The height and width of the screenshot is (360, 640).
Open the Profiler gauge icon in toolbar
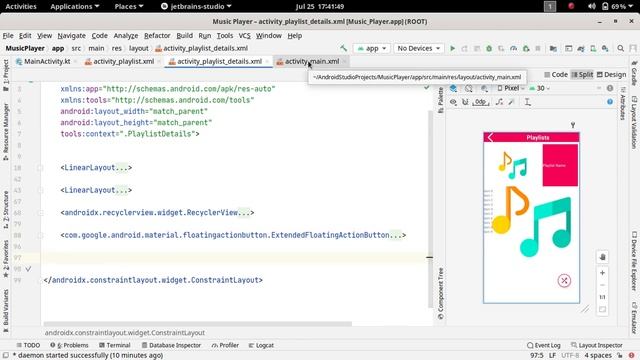click(513, 48)
